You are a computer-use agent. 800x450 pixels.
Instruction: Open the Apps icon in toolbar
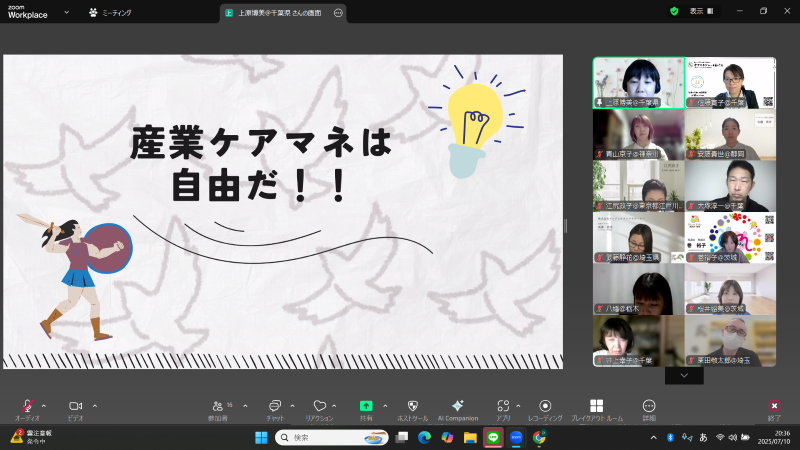click(502, 406)
